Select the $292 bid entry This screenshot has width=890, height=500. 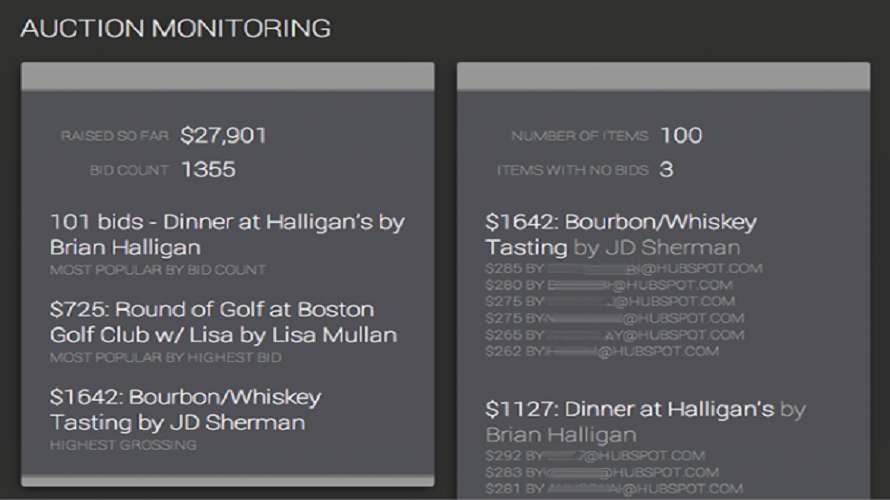coord(595,456)
